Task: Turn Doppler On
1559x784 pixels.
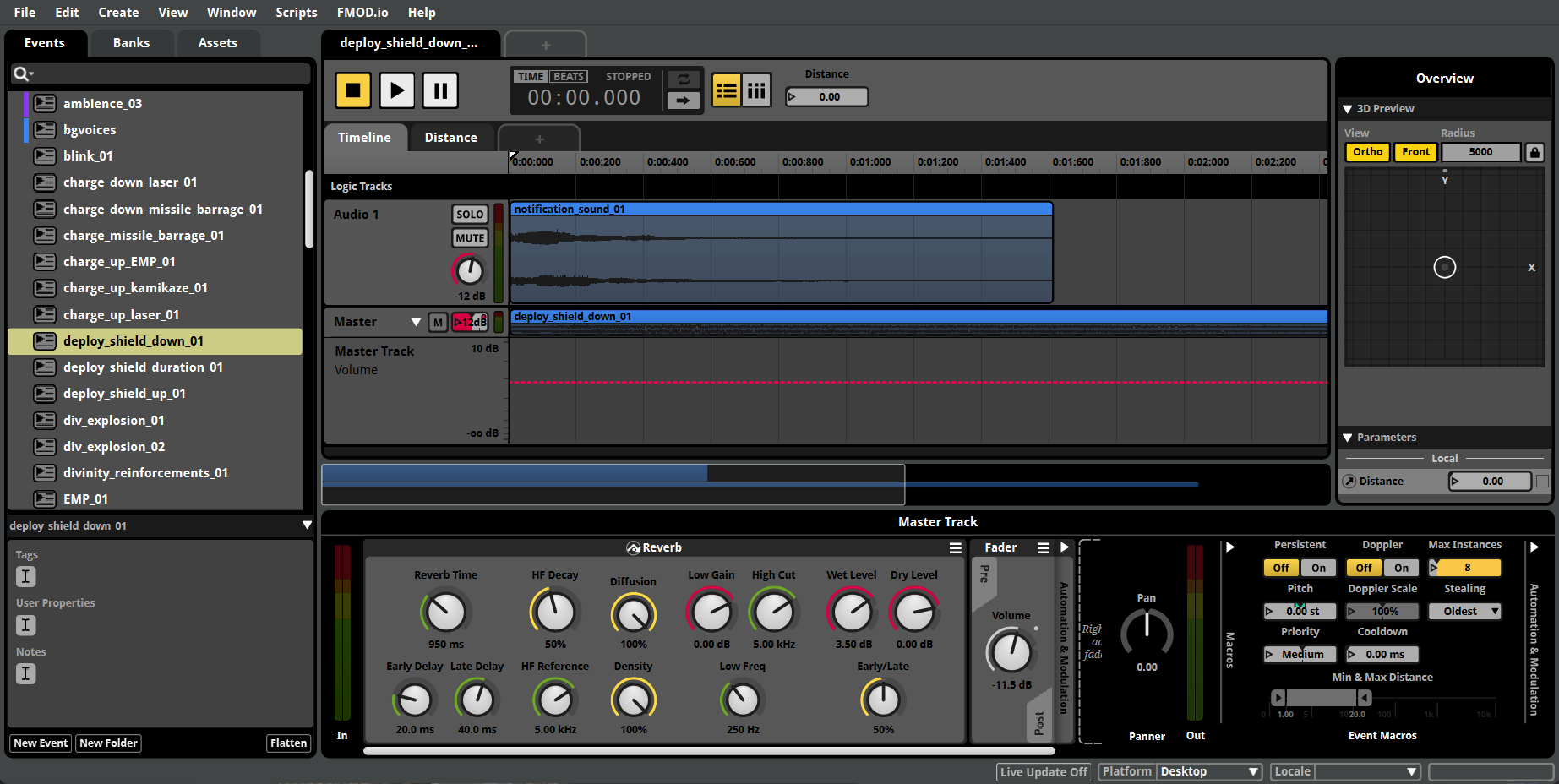Action: tap(1401, 568)
